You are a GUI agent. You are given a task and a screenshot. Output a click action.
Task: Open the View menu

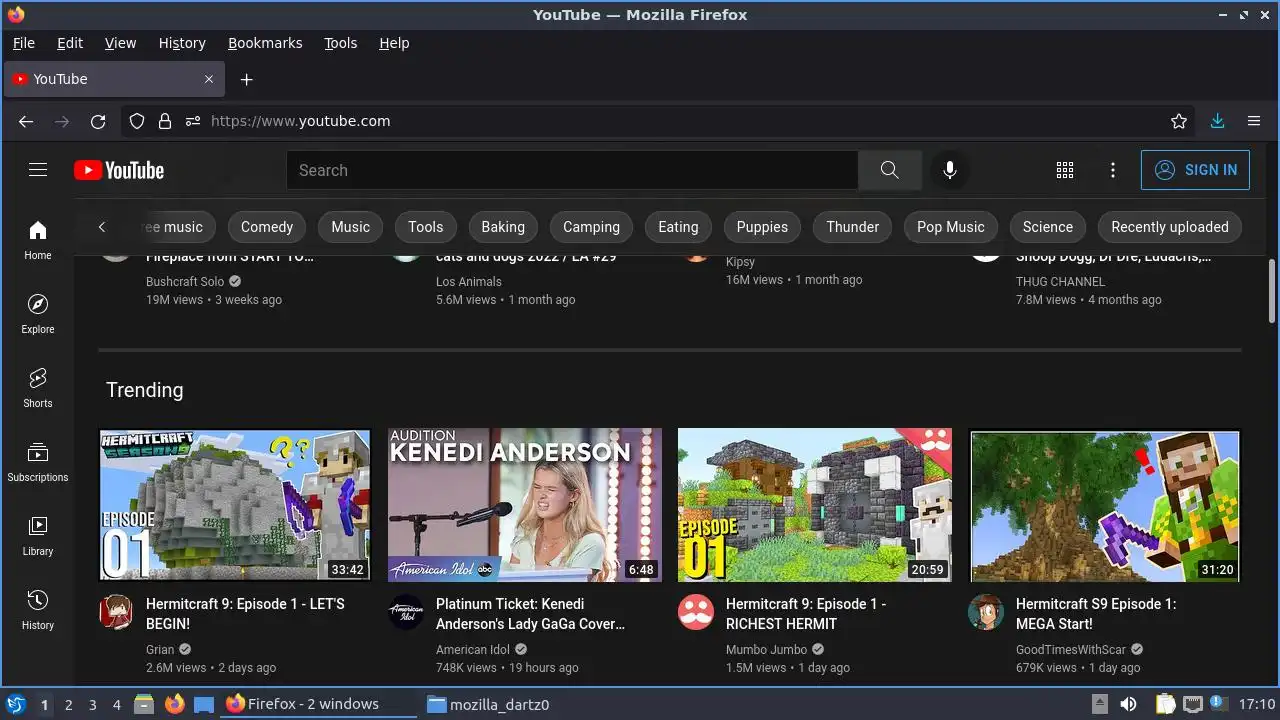coord(120,43)
